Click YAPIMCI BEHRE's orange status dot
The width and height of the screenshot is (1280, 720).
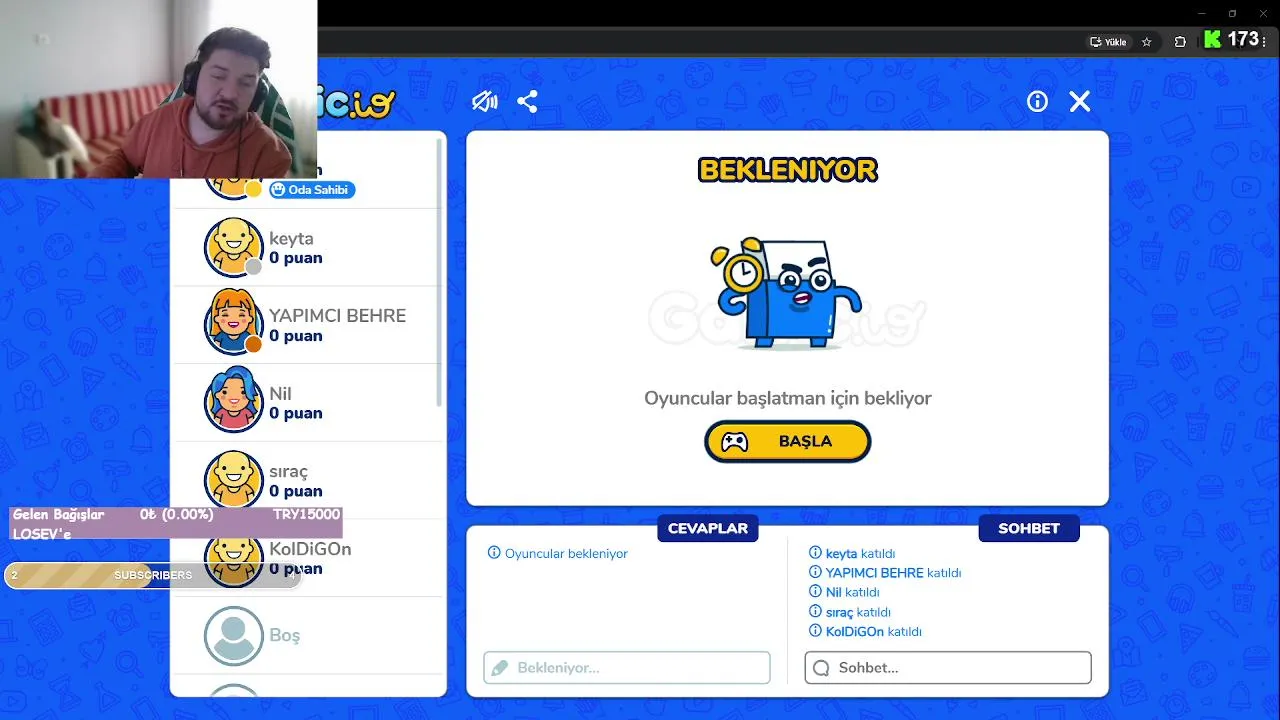coord(254,345)
